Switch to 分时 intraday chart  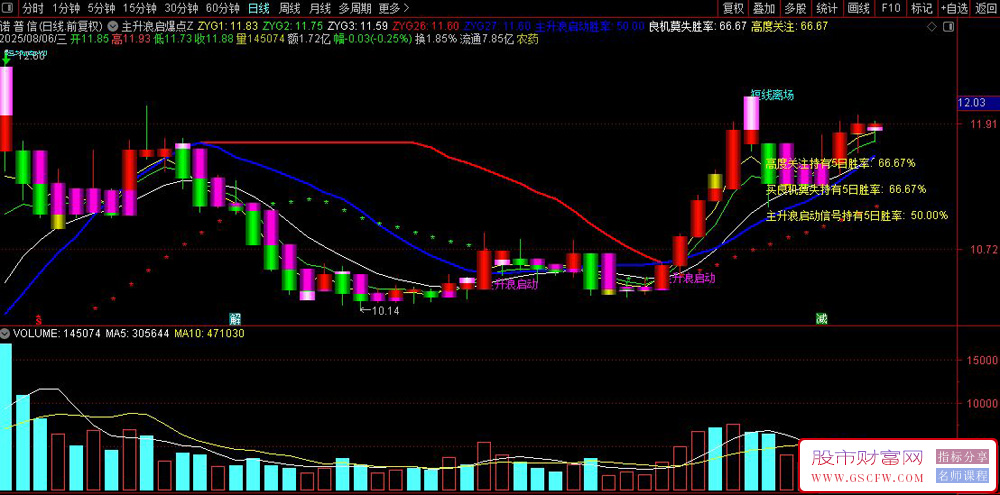point(33,8)
